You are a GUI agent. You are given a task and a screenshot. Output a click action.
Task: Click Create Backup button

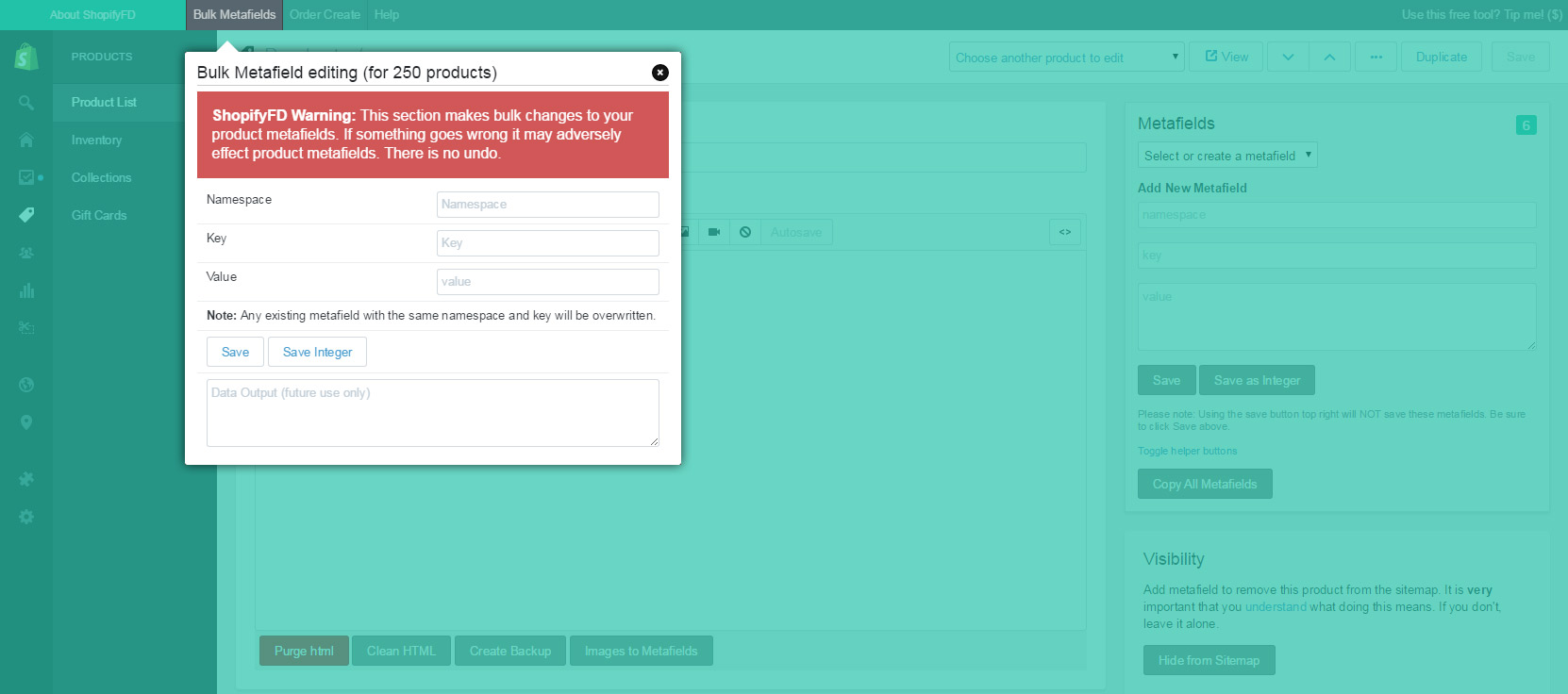(510, 651)
